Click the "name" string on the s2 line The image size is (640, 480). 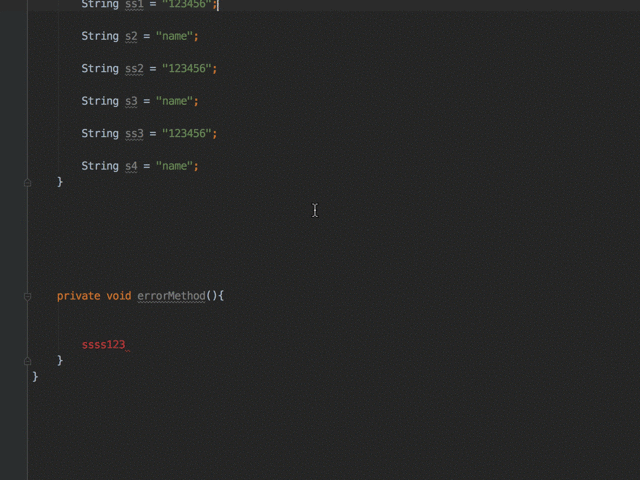pyautogui.click(x=174, y=36)
